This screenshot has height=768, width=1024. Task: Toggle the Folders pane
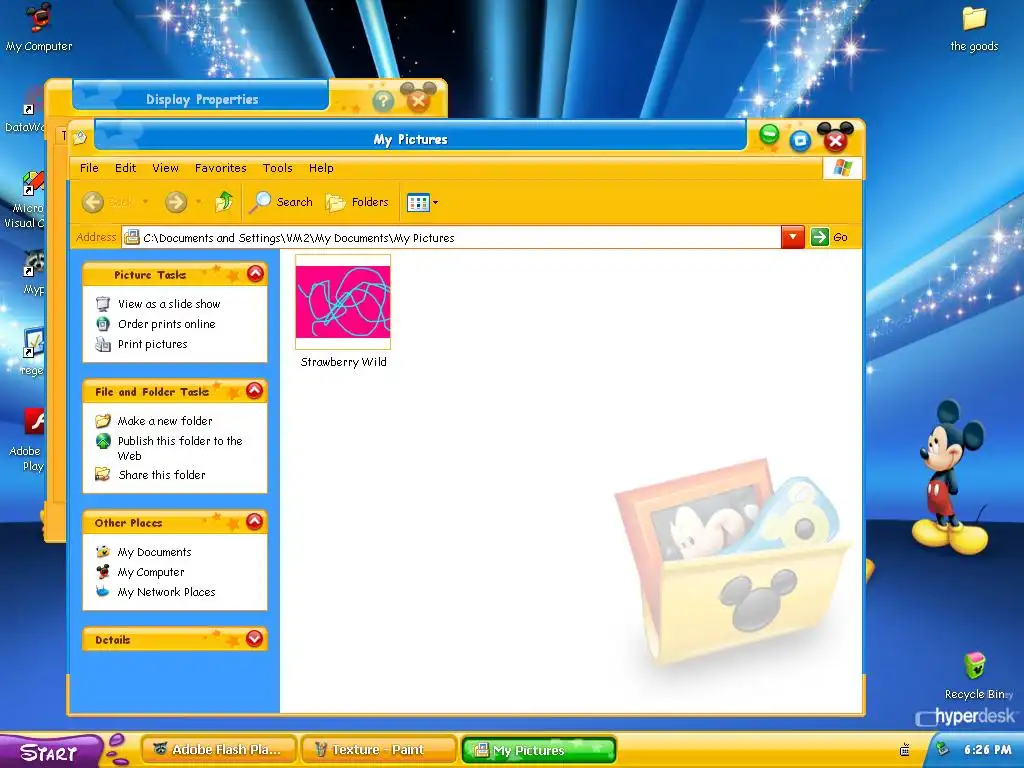click(357, 202)
